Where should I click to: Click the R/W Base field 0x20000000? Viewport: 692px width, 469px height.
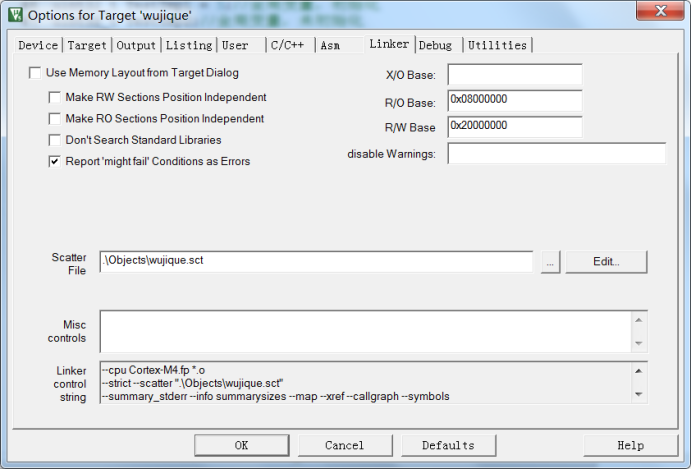click(x=515, y=127)
